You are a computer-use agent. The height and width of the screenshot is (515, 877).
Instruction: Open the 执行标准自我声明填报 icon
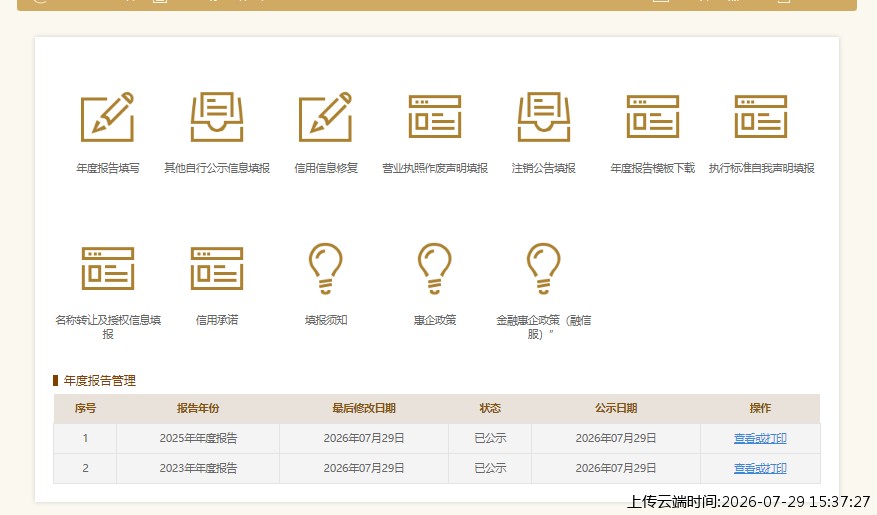pos(761,117)
